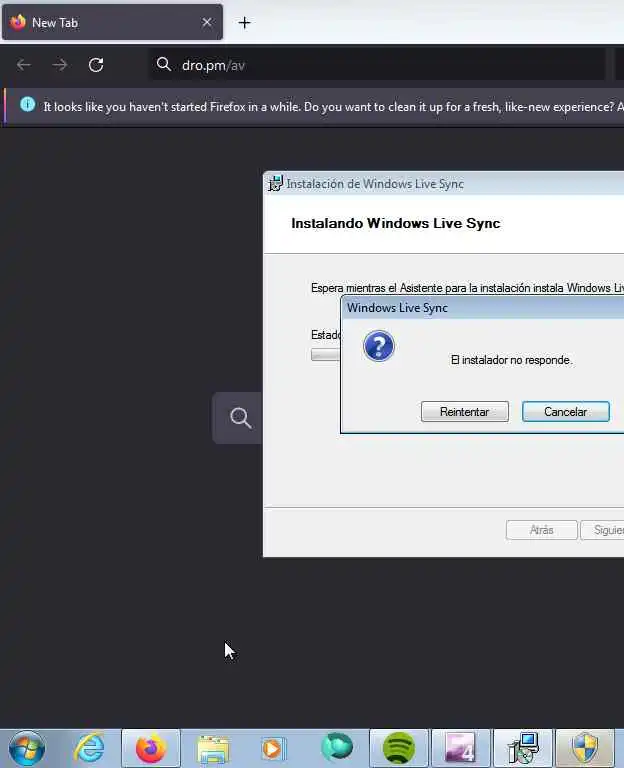Click the info icon in the Firefox notification bar

click(x=27, y=104)
